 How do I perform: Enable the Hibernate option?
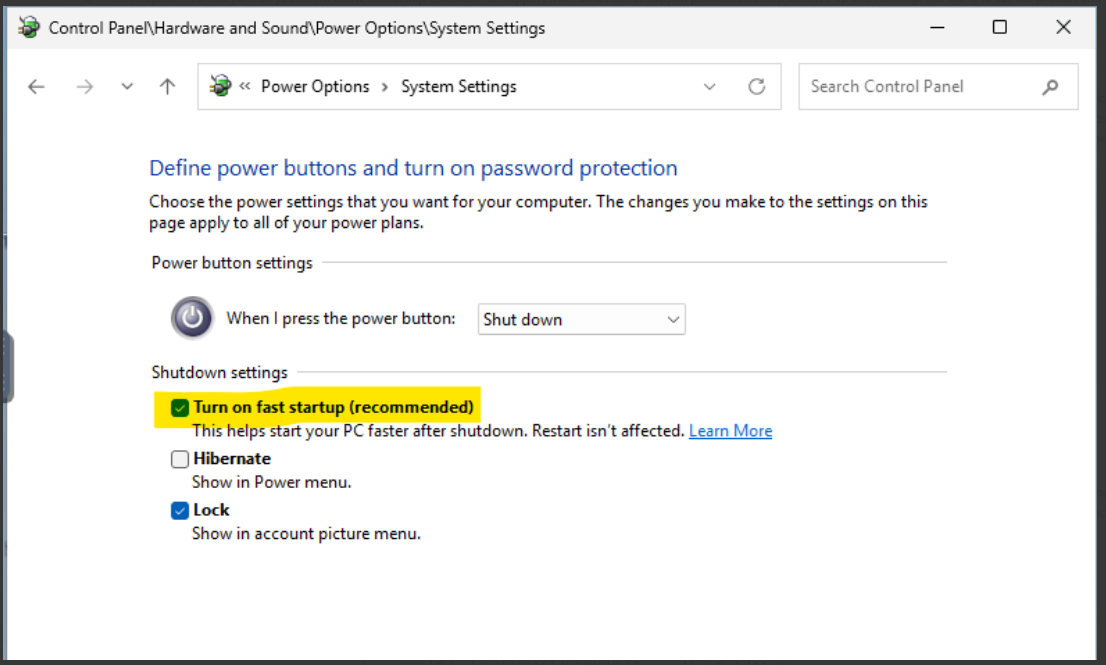click(179, 458)
